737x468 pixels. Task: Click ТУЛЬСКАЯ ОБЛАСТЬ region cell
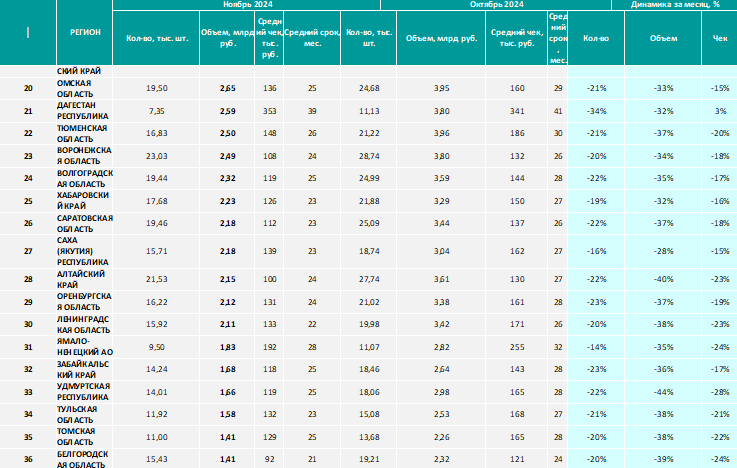coord(85,414)
